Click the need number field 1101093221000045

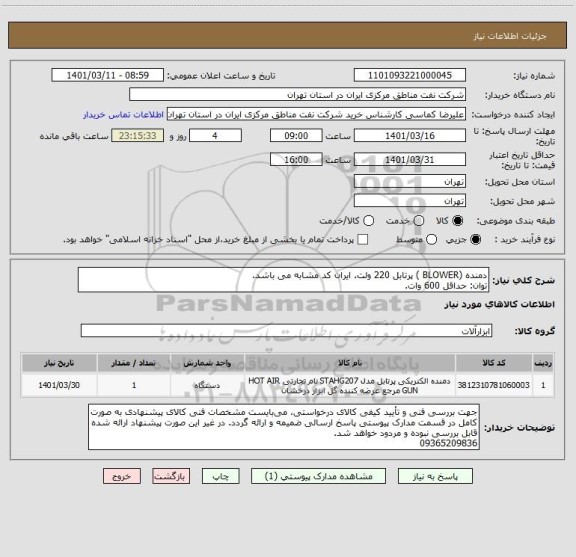(410, 75)
